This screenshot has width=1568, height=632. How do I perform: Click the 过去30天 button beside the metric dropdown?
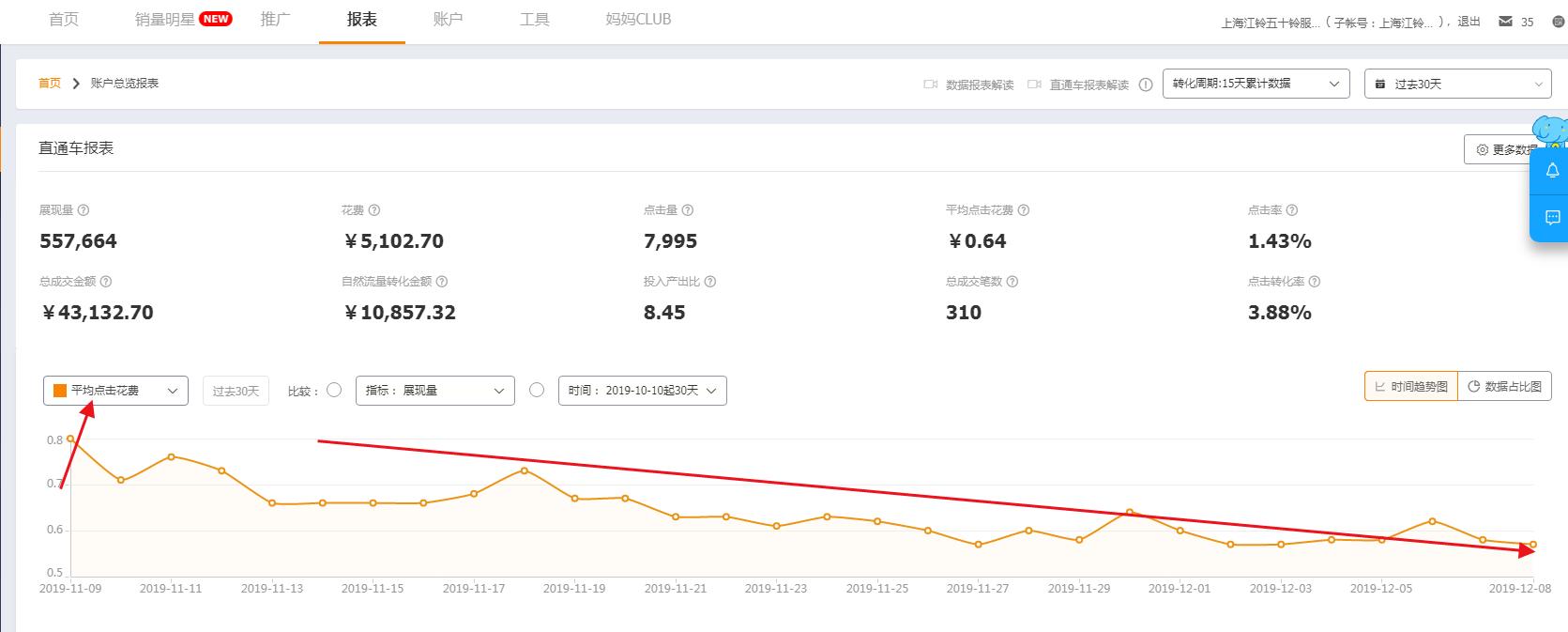(236, 391)
